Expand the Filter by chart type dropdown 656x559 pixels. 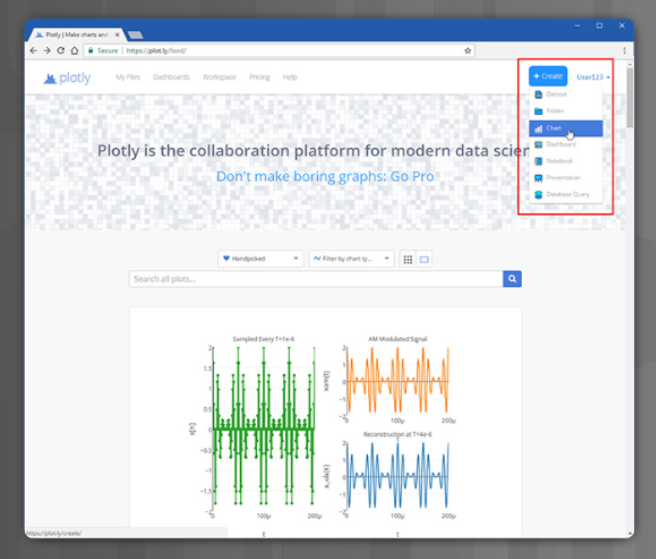(x=351, y=259)
